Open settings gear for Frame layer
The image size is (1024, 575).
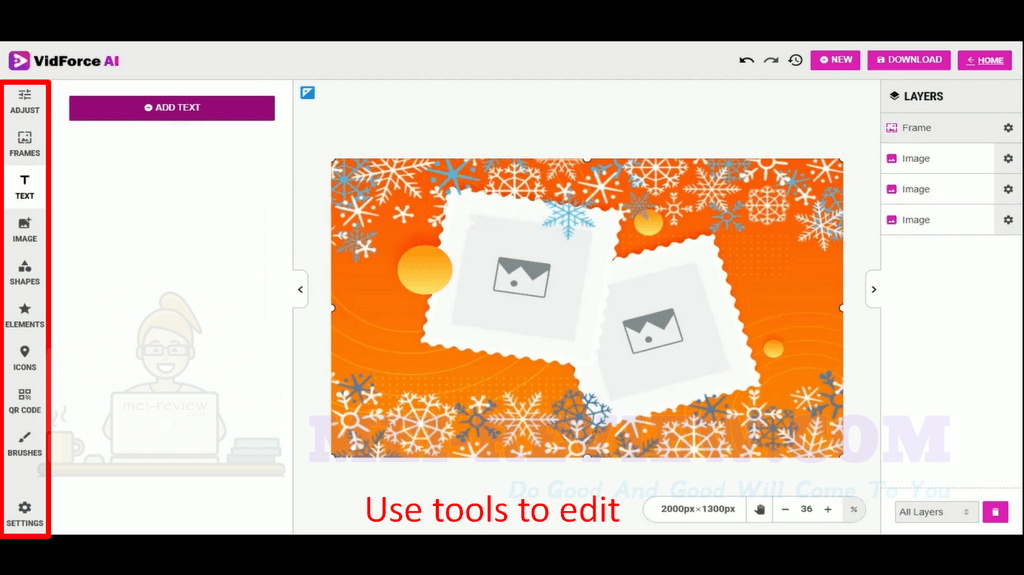pyautogui.click(x=1008, y=128)
